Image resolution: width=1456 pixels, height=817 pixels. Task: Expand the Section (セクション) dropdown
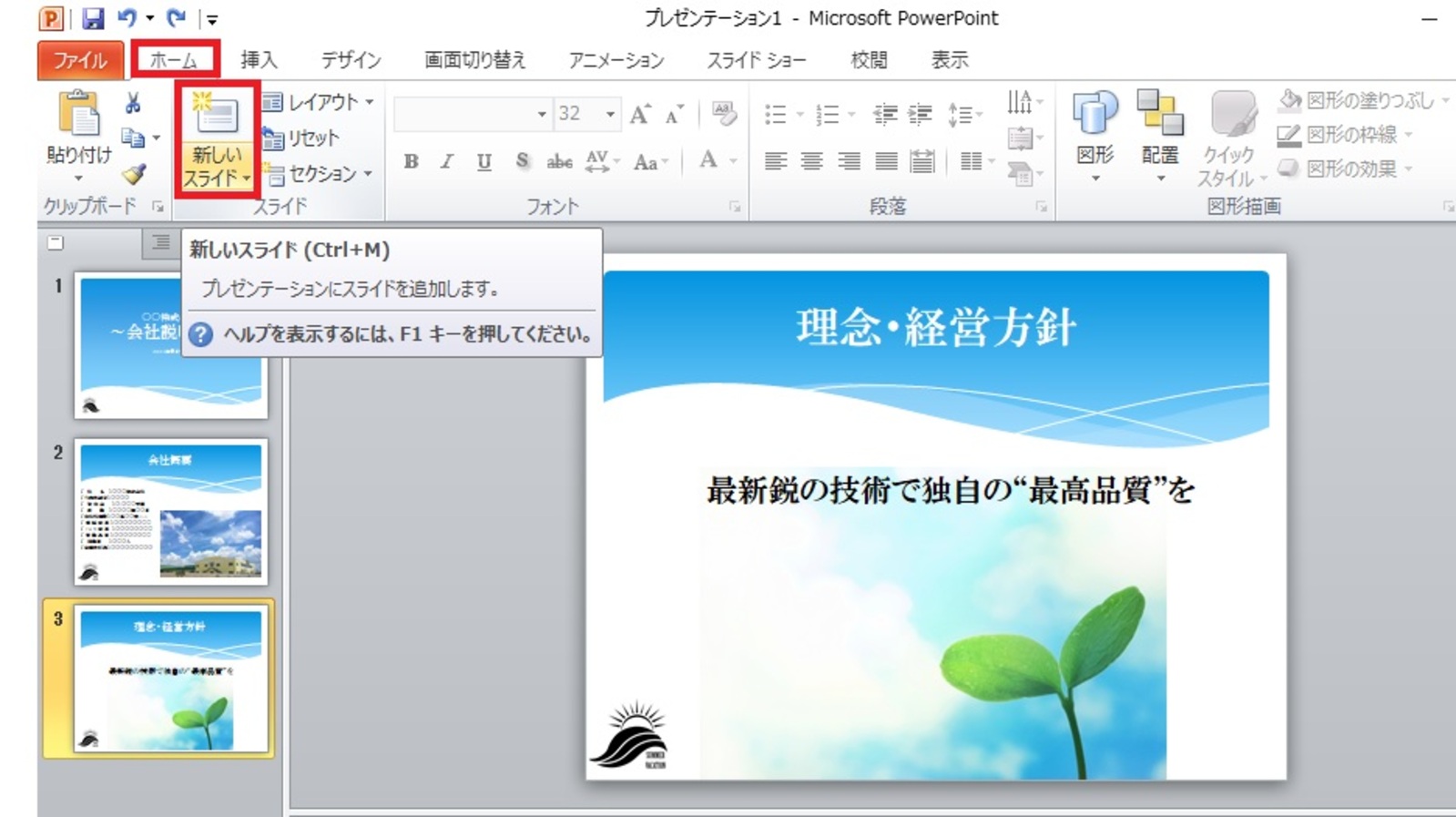click(319, 173)
